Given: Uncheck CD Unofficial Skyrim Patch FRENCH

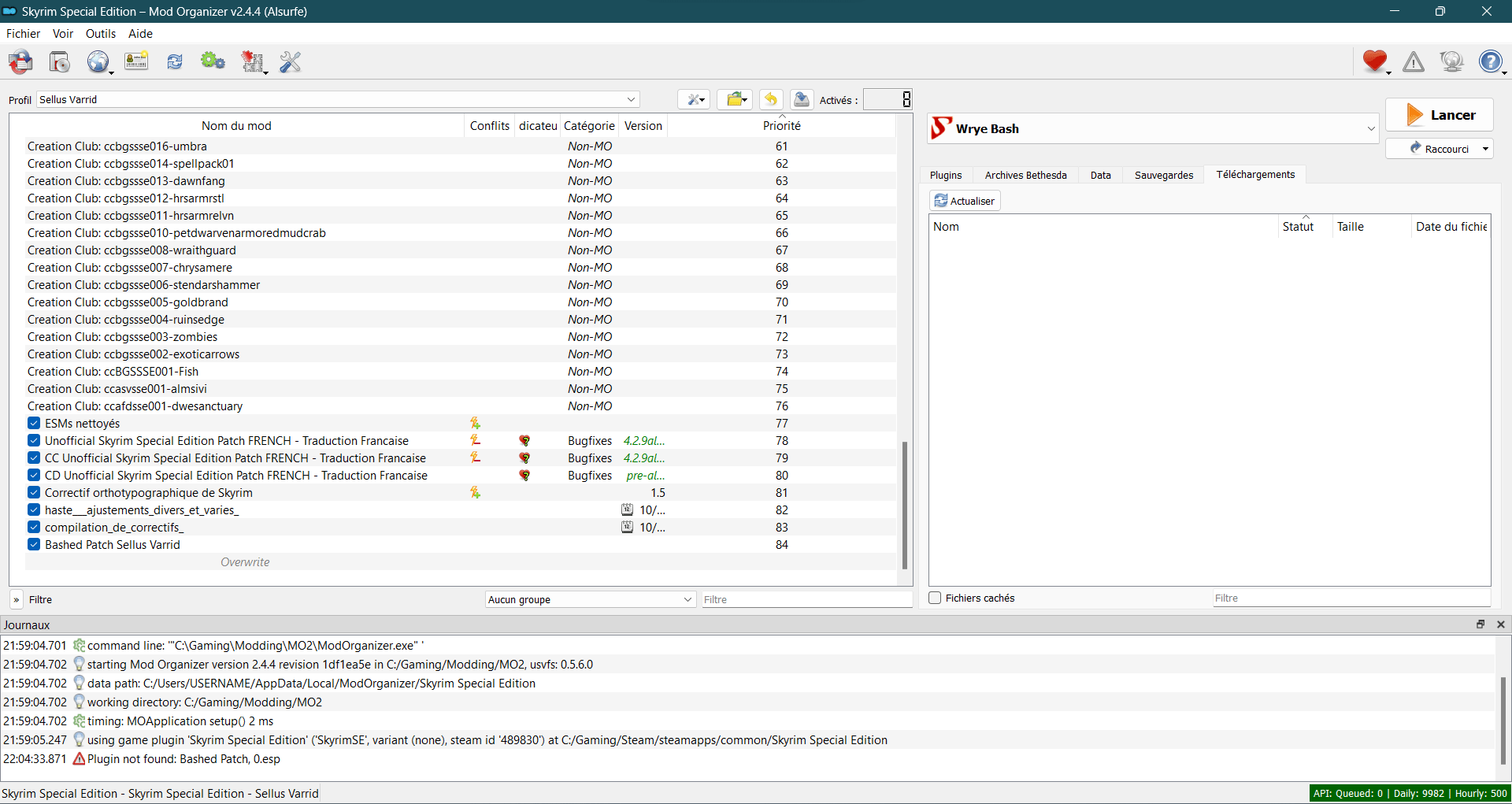Looking at the screenshot, I should click(x=34, y=476).
